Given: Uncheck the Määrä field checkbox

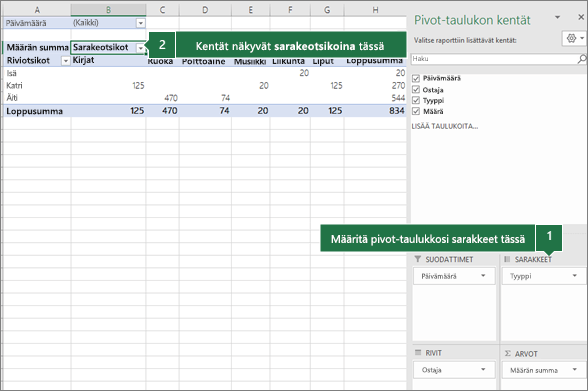Looking at the screenshot, I should click(416, 111).
